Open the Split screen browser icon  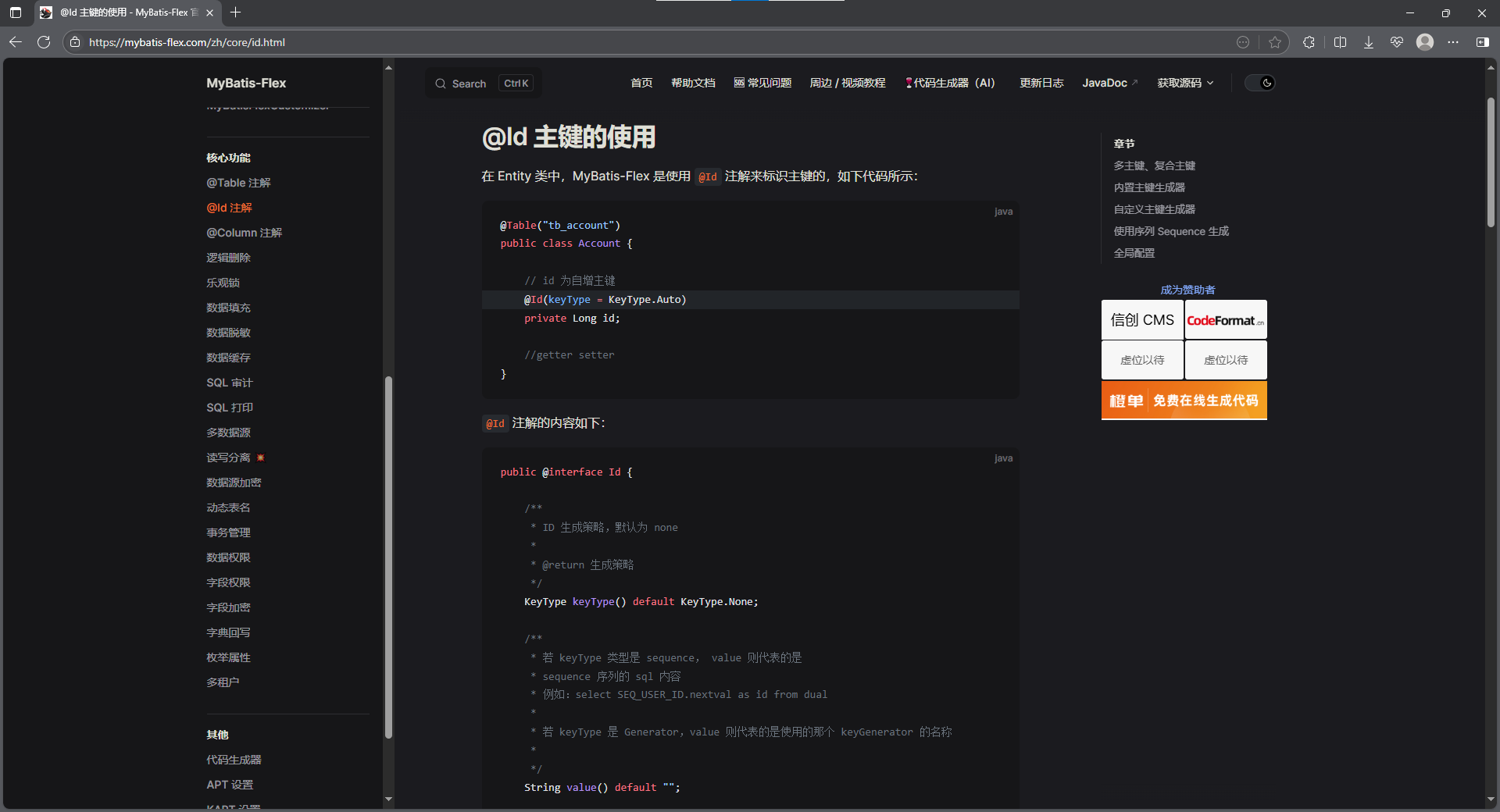click(x=1339, y=42)
